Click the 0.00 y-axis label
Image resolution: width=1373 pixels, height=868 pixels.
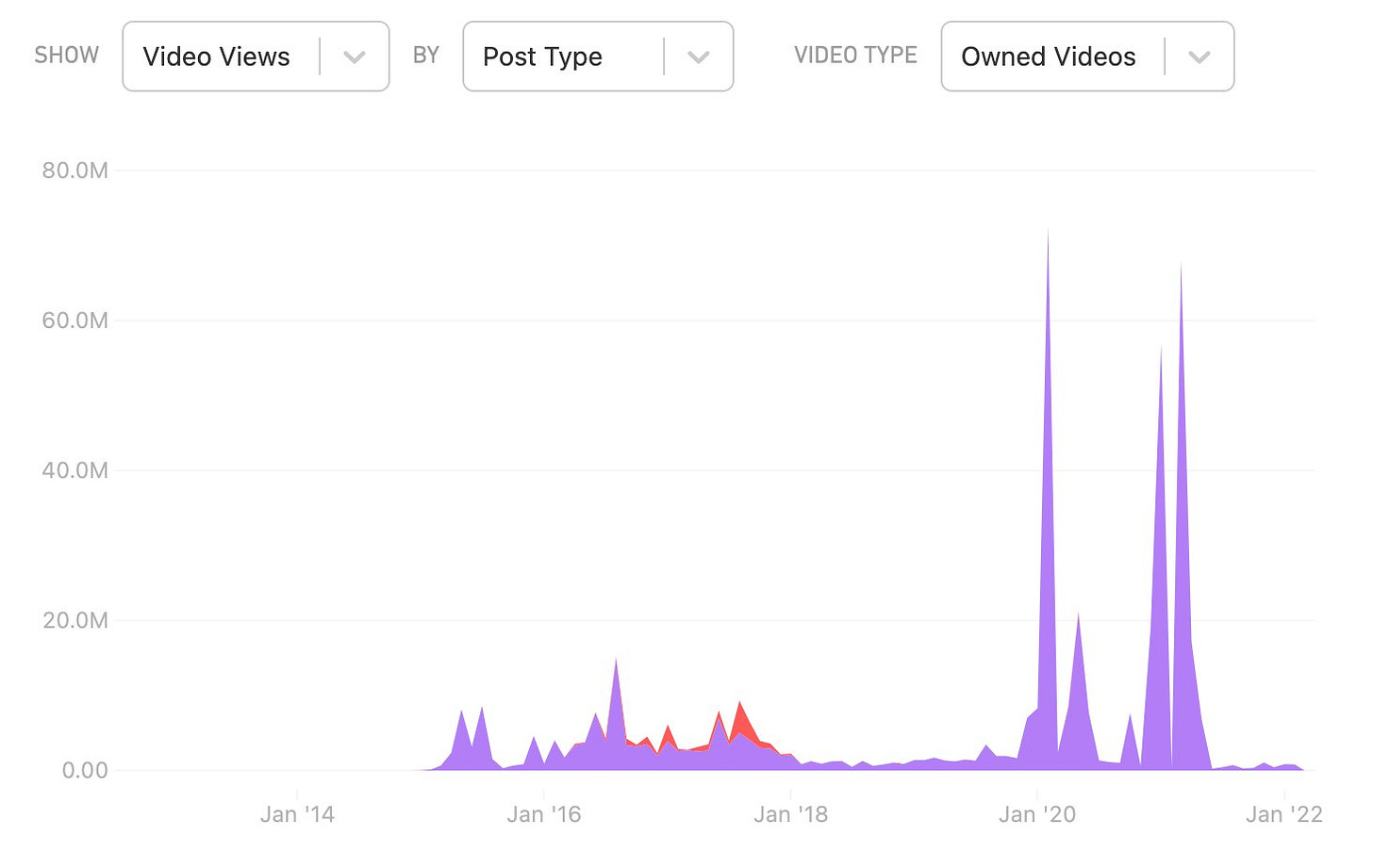[x=85, y=770]
